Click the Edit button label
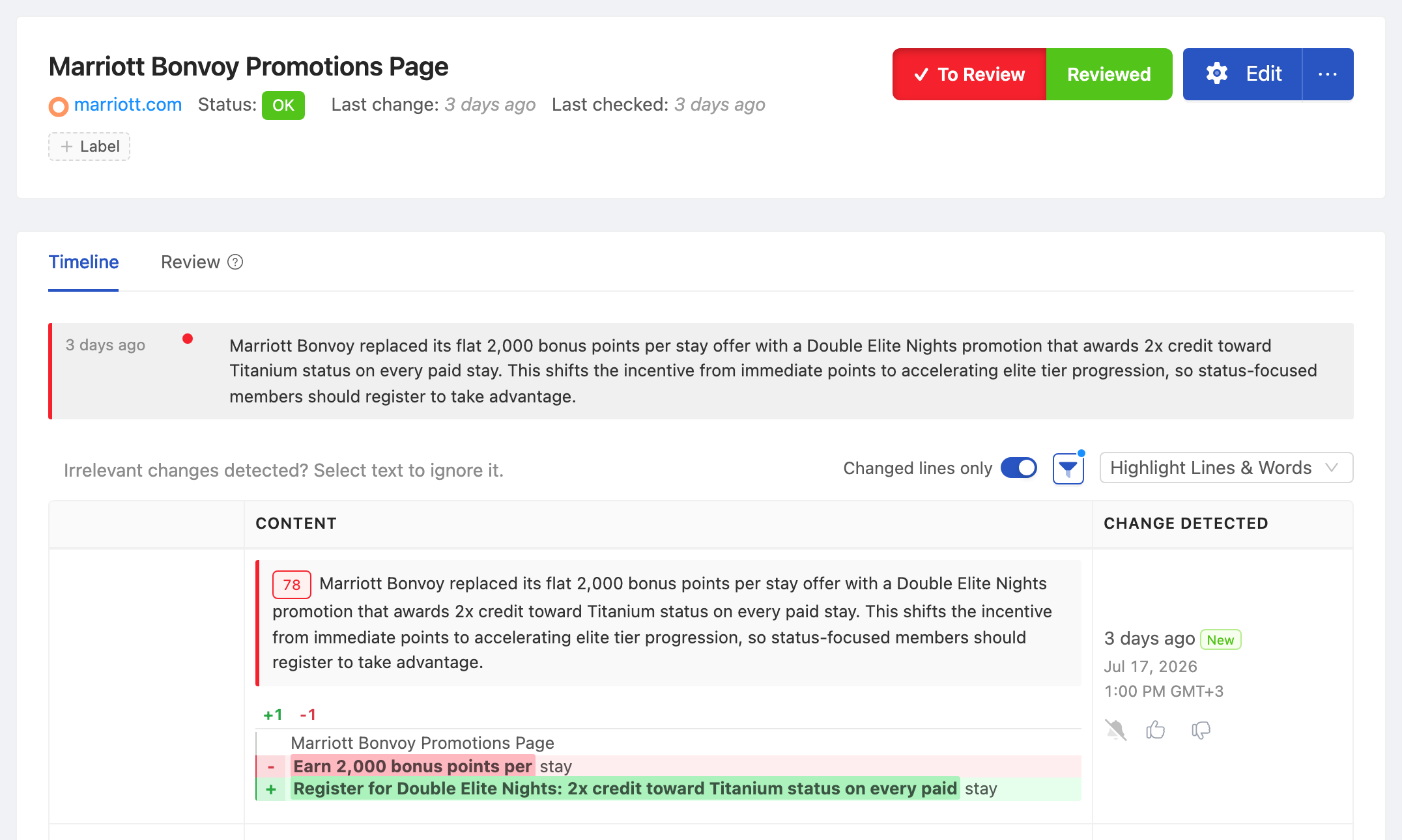1402x840 pixels. pyautogui.click(x=1264, y=74)
